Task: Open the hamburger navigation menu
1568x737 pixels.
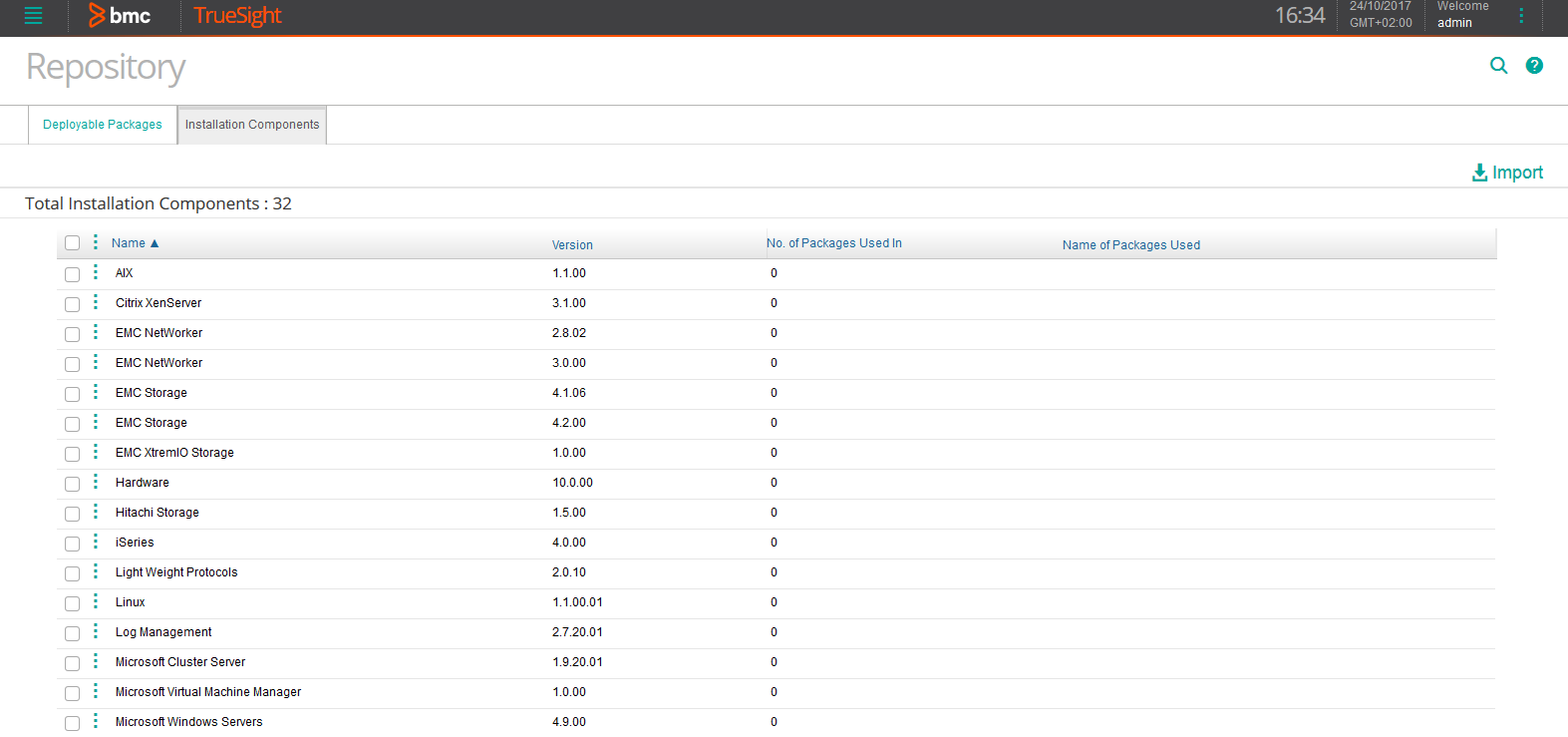Action: 33,16
